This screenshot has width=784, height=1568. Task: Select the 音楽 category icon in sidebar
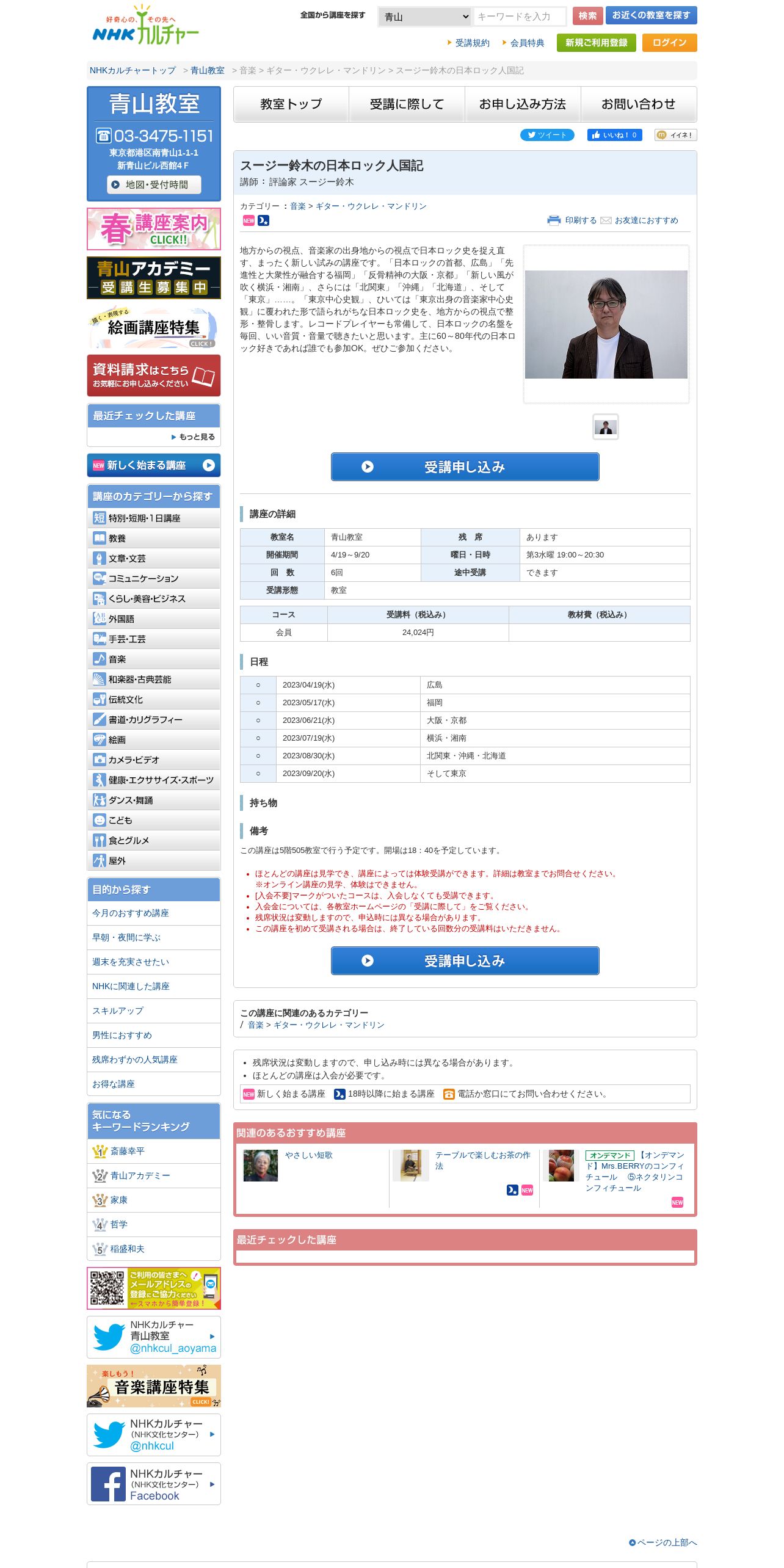click(x=100, y=659)
